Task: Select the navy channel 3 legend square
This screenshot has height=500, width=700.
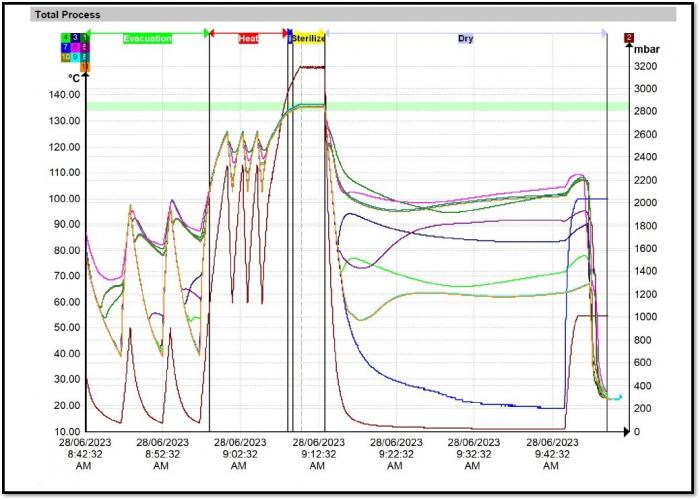Action: click(75, 38)
